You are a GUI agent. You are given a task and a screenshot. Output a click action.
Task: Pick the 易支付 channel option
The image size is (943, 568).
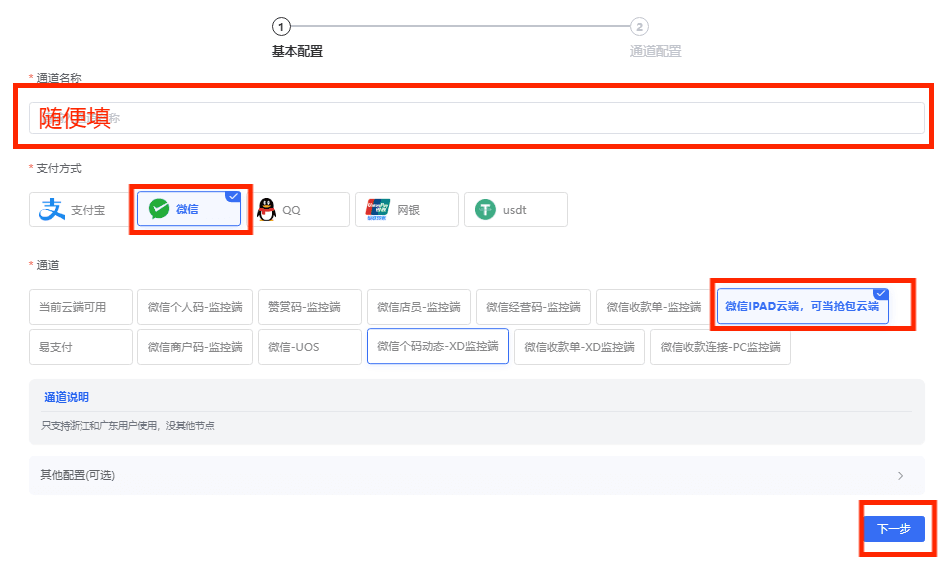point(81,347)
